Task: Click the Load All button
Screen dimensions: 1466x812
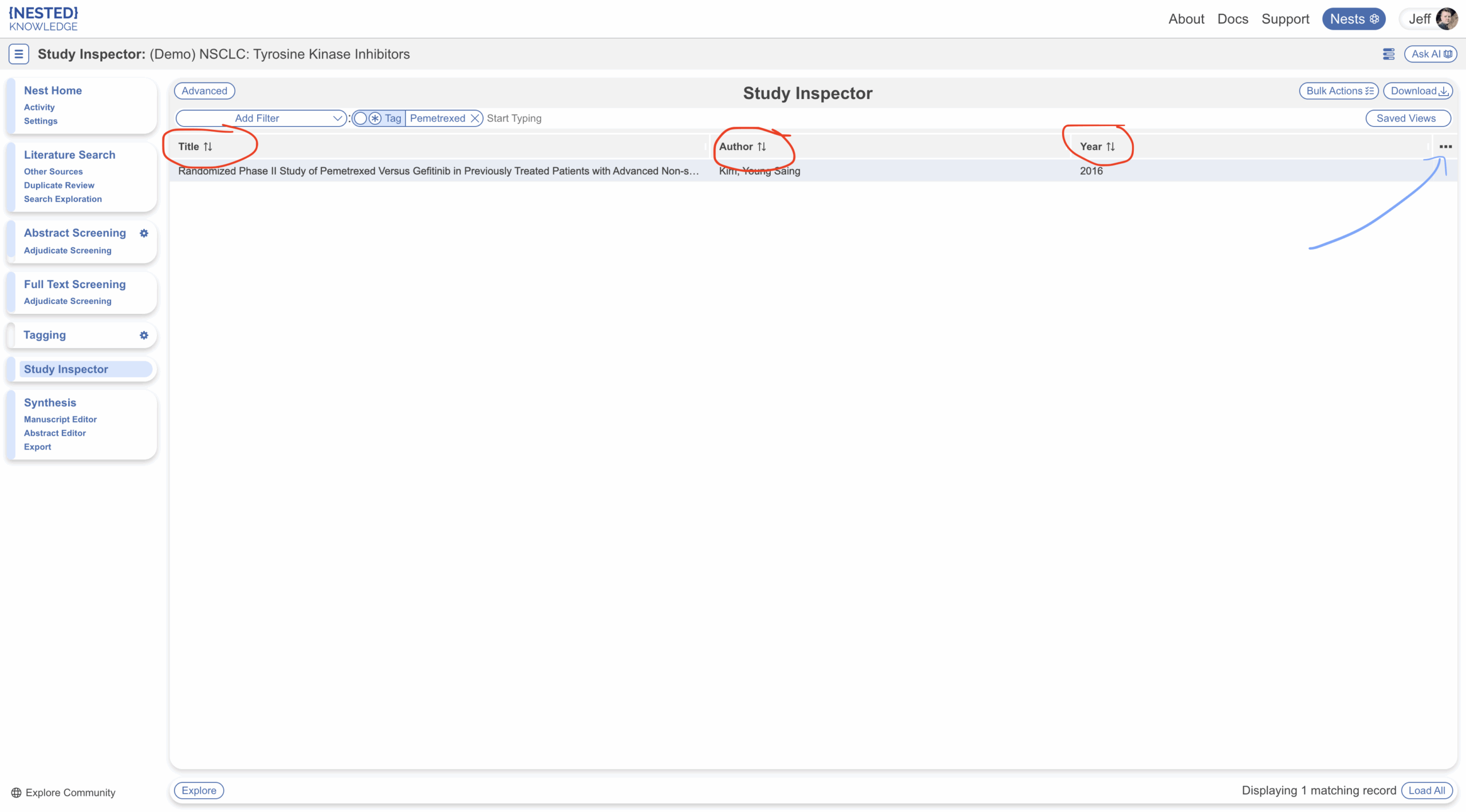Action: [x=1426, y=790]
